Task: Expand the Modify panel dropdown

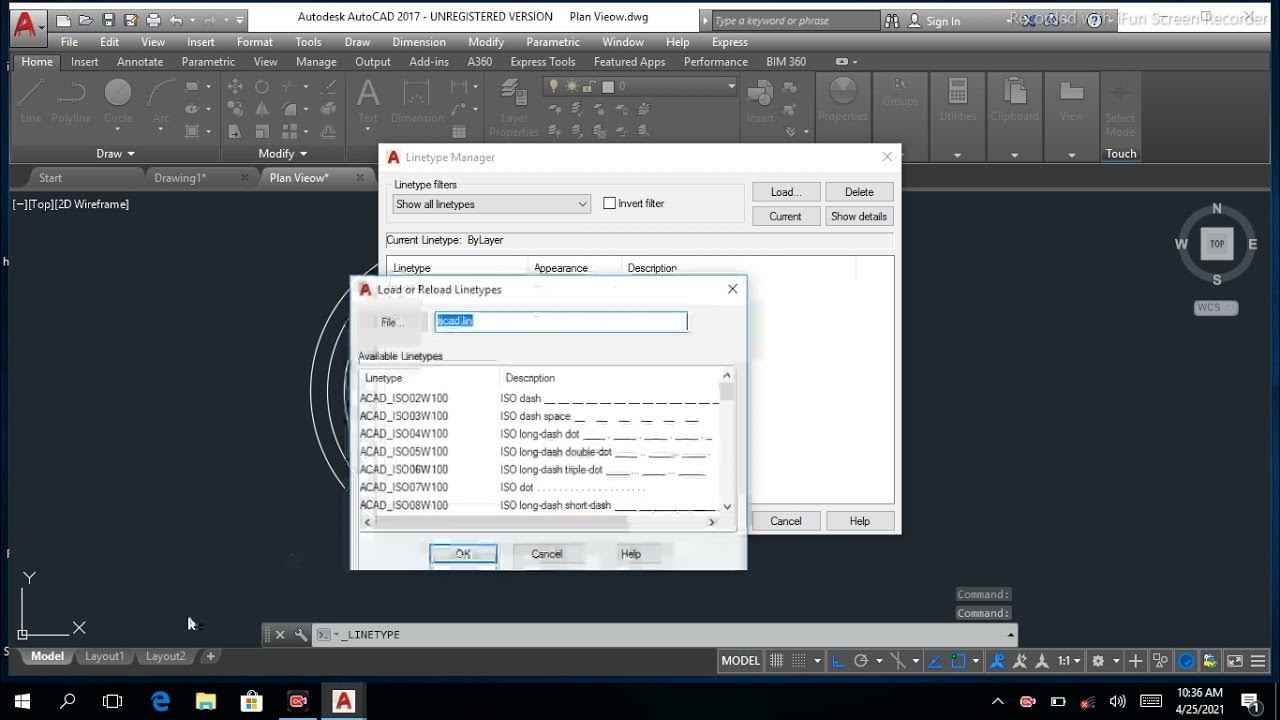Action: (x=283, y=153)
